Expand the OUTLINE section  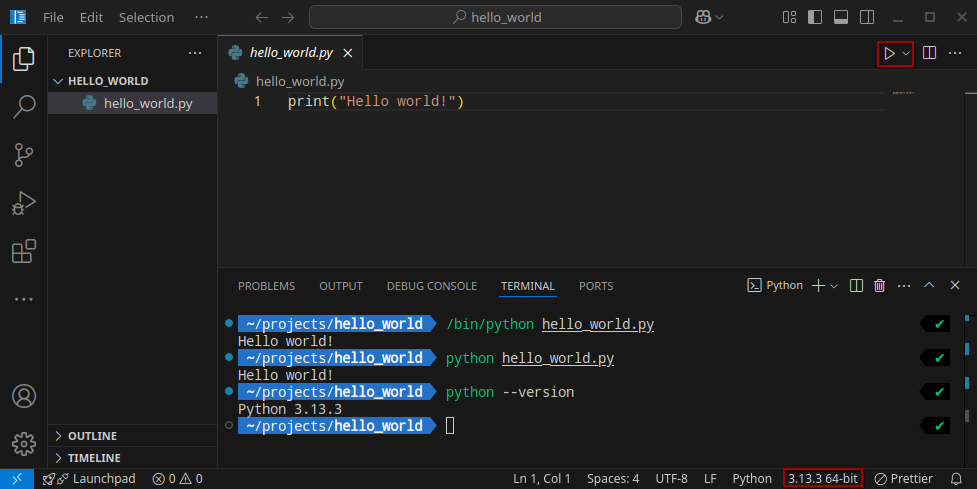point(132,435)
